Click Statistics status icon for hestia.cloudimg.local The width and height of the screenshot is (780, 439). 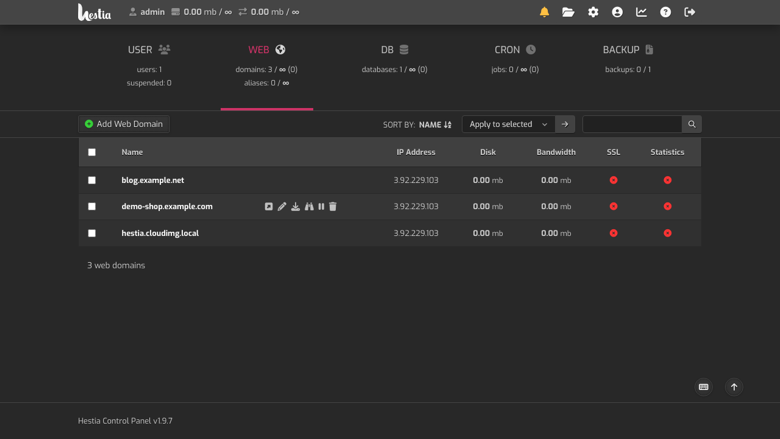click(x=668, y=233)
